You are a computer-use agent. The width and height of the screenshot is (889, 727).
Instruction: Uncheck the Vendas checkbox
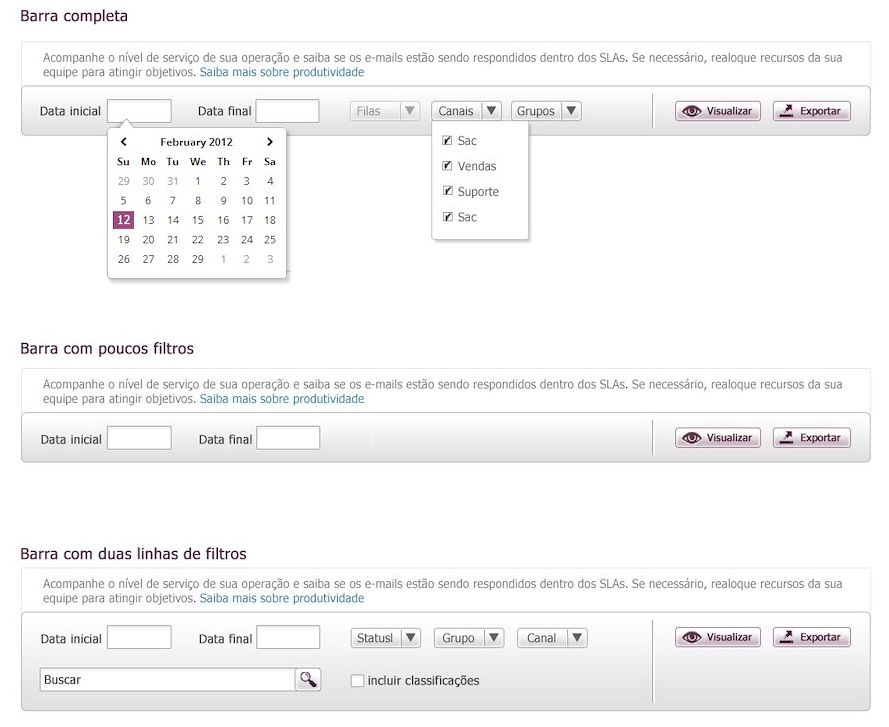447,166
